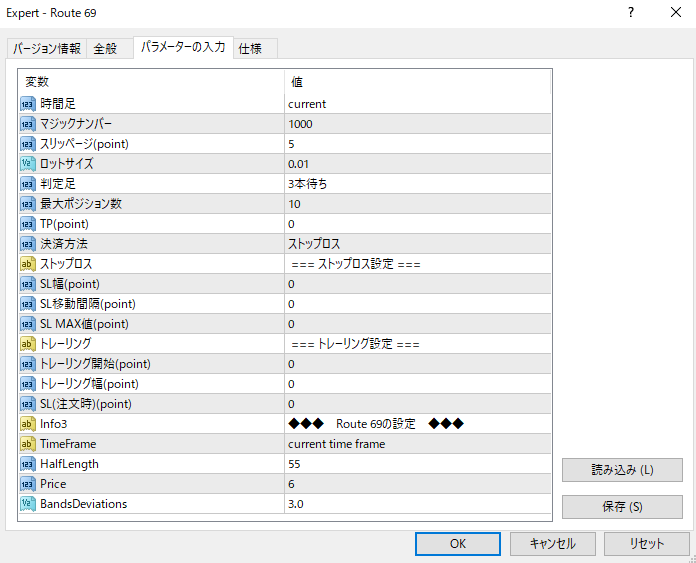Viewport: 696px width, 563px height.
Task: Click the string icon beside Info3
Action: 28,424
